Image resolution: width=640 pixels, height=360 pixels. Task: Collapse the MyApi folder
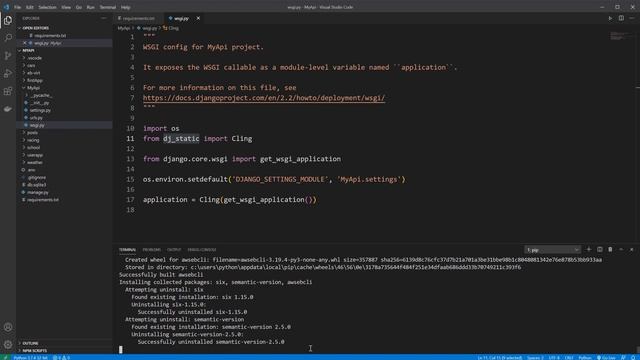31,88
